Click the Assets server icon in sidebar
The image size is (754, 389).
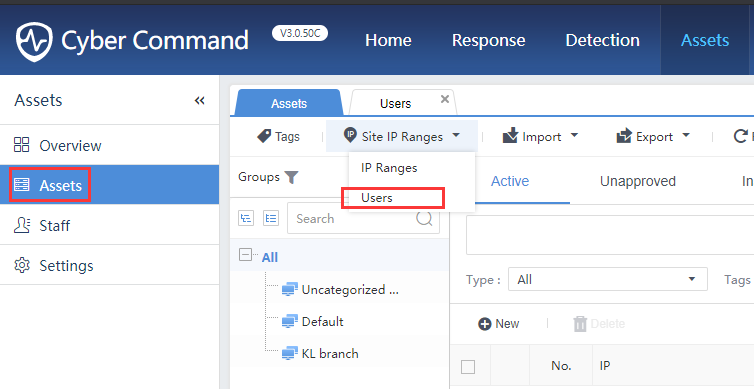click(x=22, y=185)
